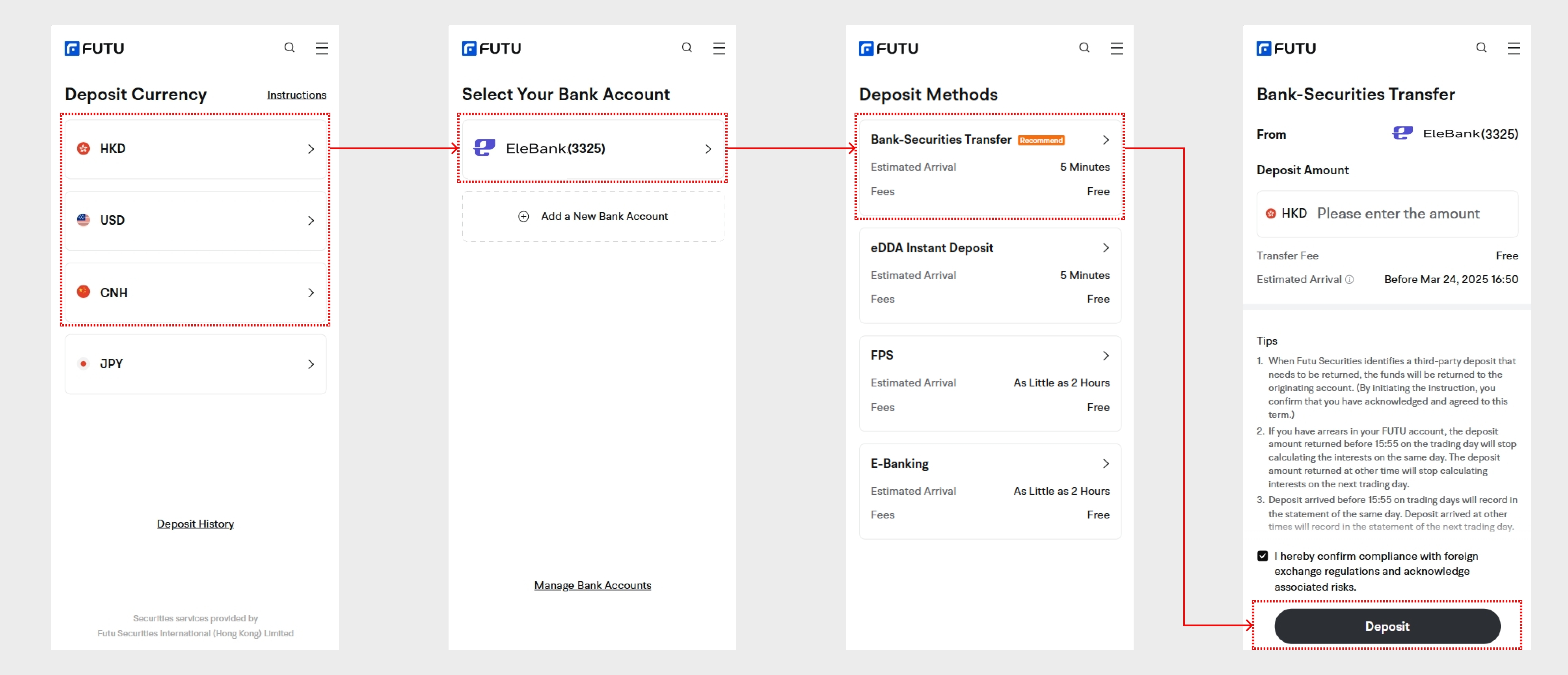The width and height of the screenshot is (1568, 675).
Task: Open the Instructions link
Action: (x=296, y=95)
